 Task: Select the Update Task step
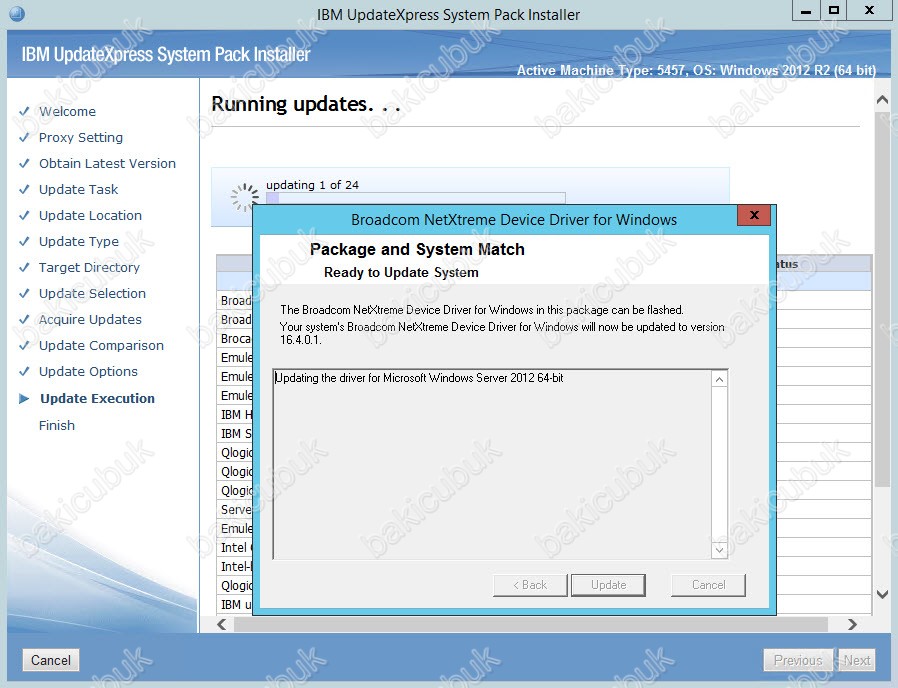[x=78, y=190]
